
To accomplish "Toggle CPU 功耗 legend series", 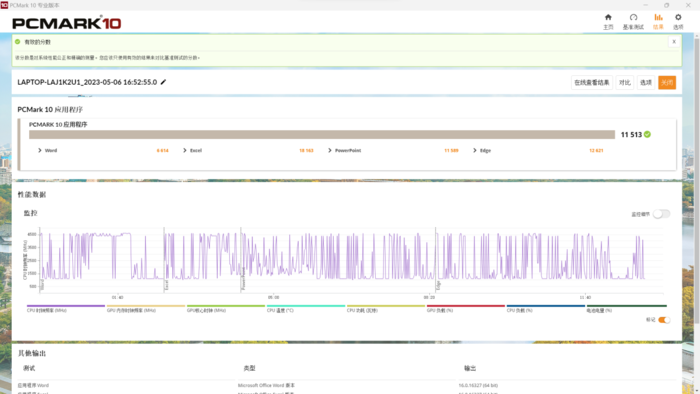I will (386, 309).
